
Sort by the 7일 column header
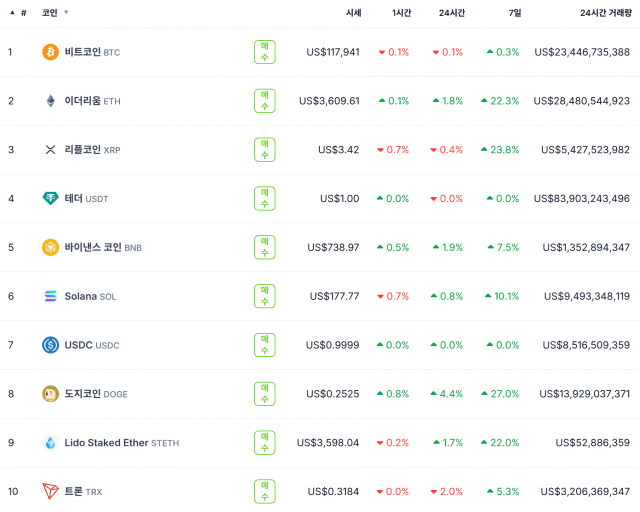(514, 12)
